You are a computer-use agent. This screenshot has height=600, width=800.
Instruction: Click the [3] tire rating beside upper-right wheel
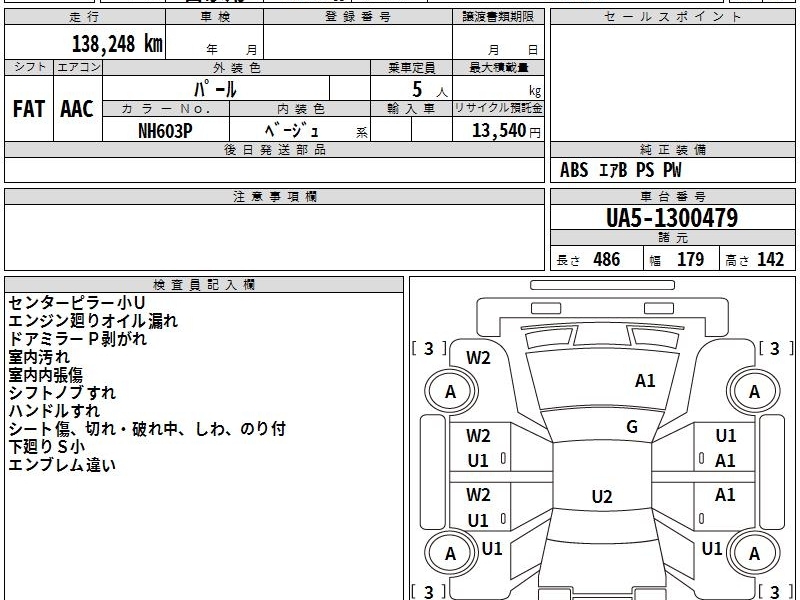tap(775, 348)
